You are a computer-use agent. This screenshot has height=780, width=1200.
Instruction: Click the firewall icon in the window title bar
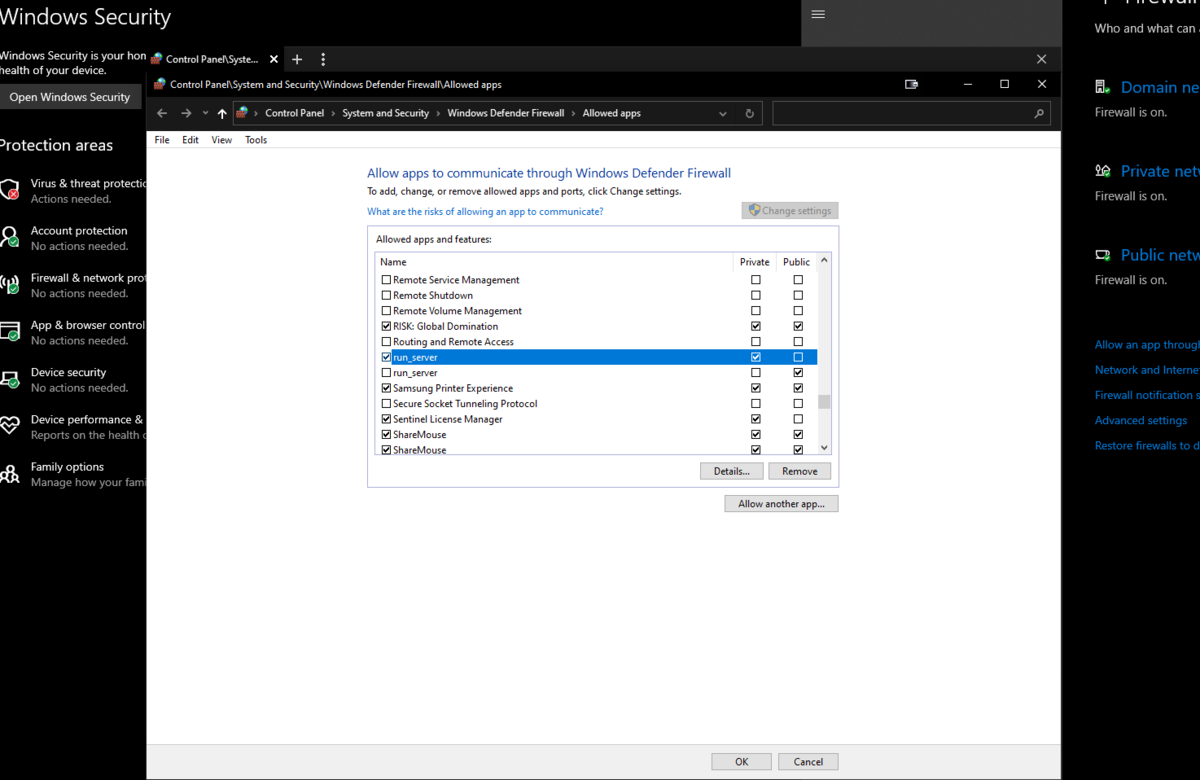(x=159, y=85)
